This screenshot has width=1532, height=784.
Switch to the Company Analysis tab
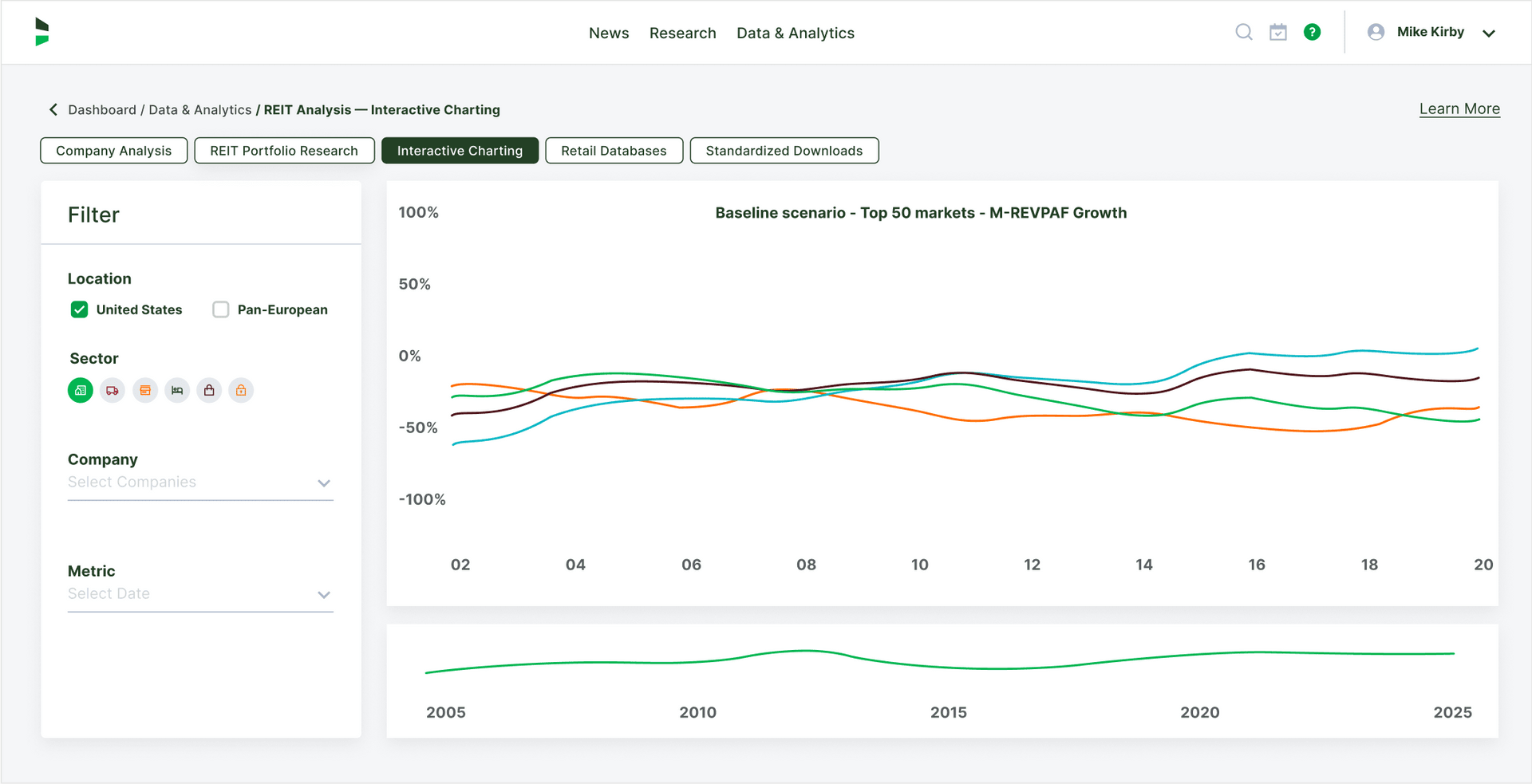coord(114,151)
